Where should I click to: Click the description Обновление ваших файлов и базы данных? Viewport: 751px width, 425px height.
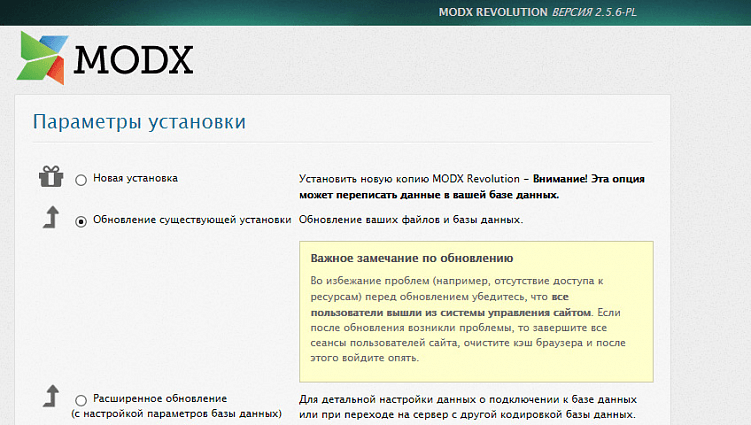[411, 219]
